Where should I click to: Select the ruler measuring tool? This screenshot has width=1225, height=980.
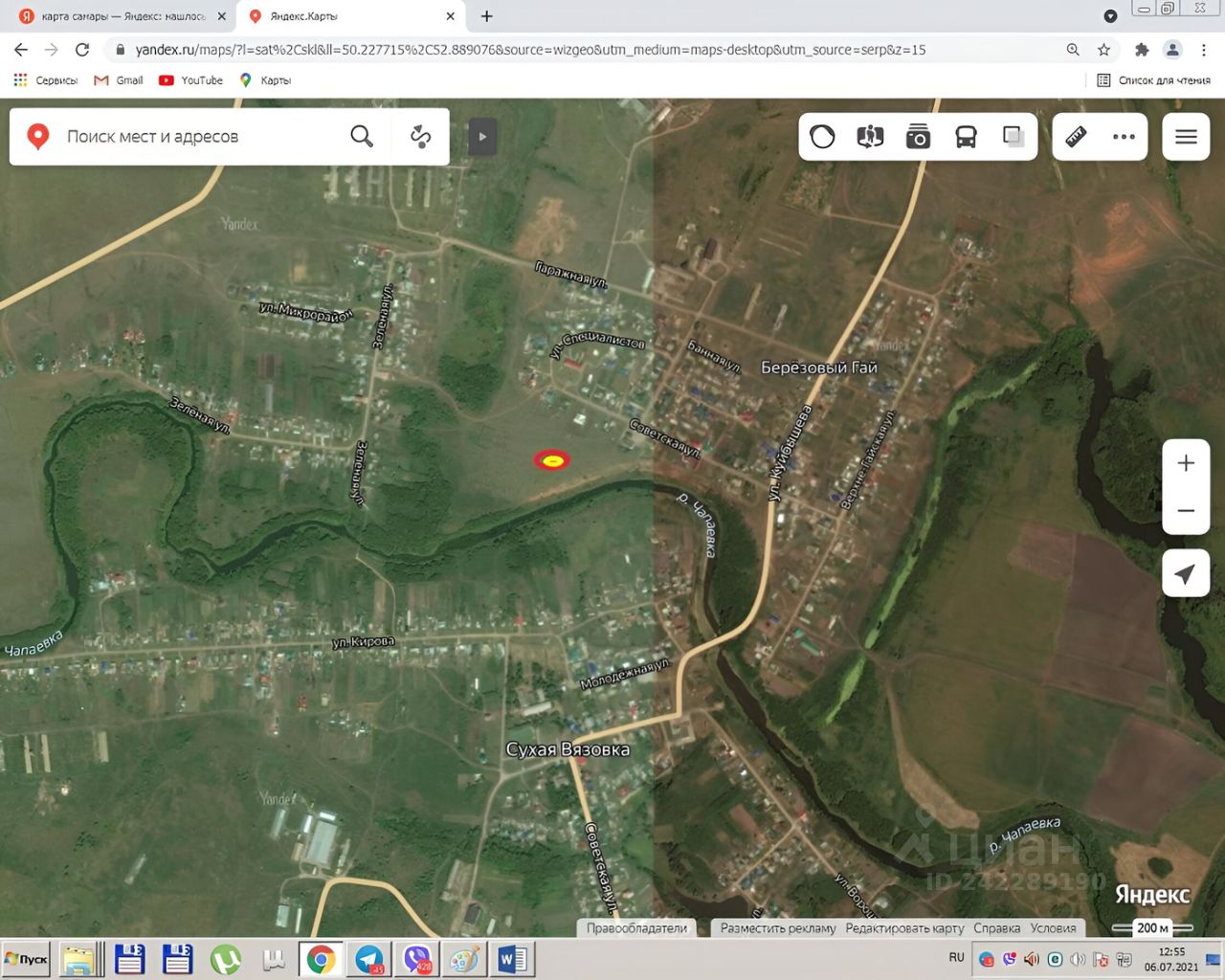[1076, 137]
